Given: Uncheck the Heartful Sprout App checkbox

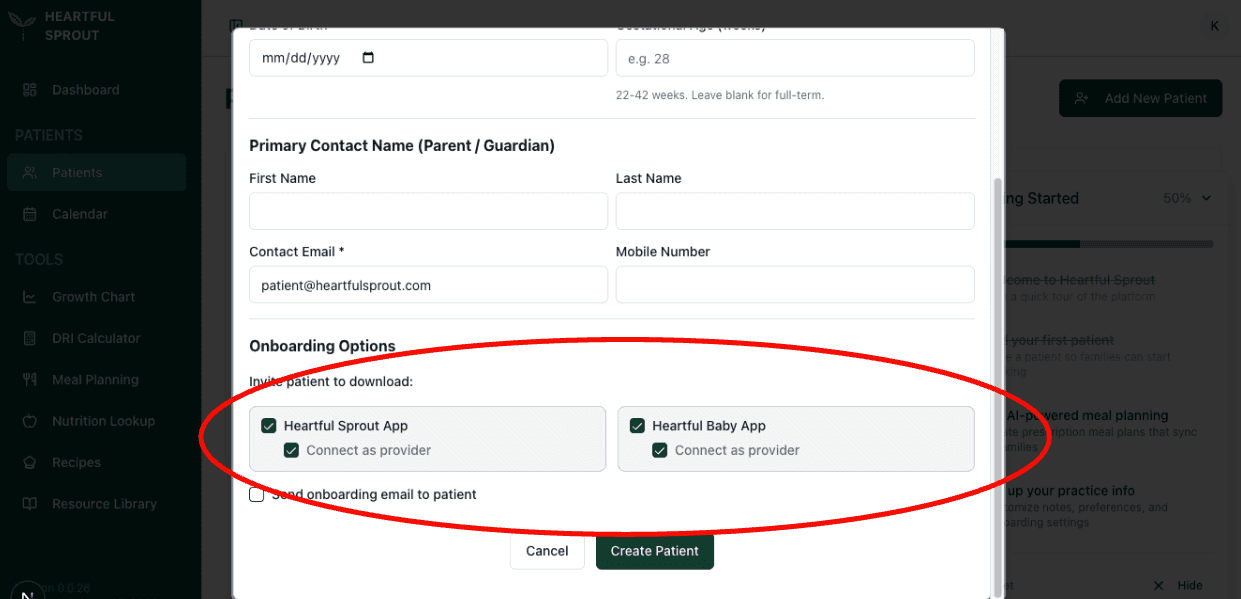Looking at the screenshot, I should pos(268,426).
